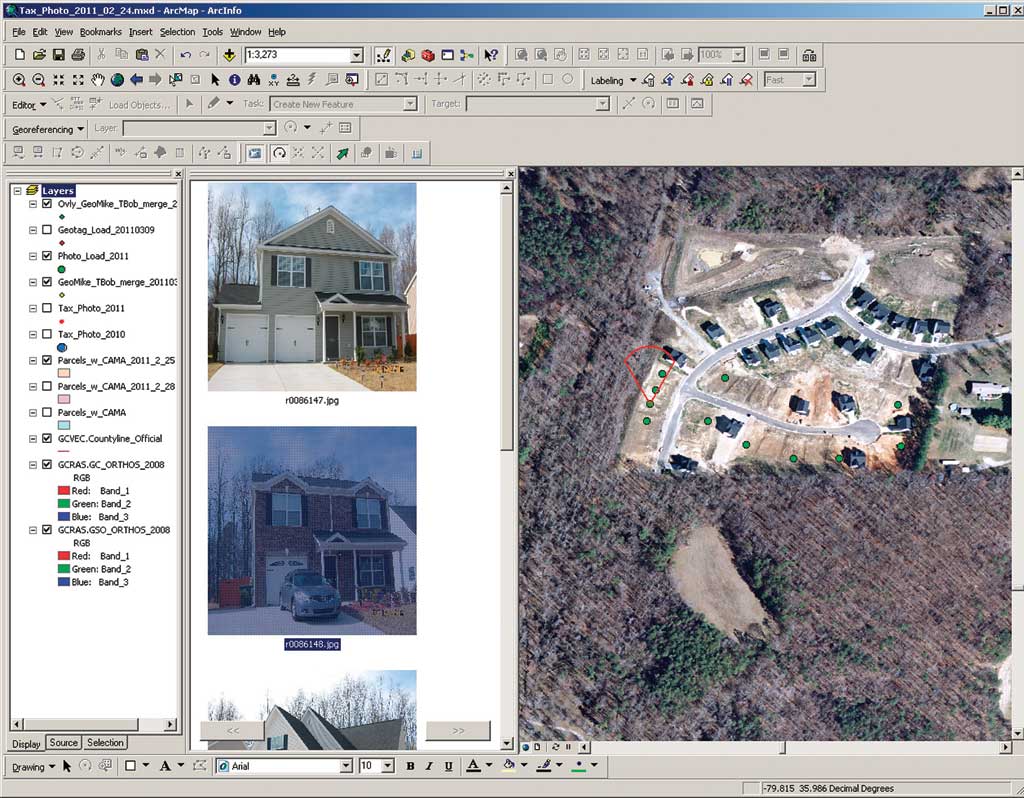The height and width of the screenshot is (798, 1024).
Task: Click the Cut scissors icon
Action: pyautogui.click(x=102, y=55)
